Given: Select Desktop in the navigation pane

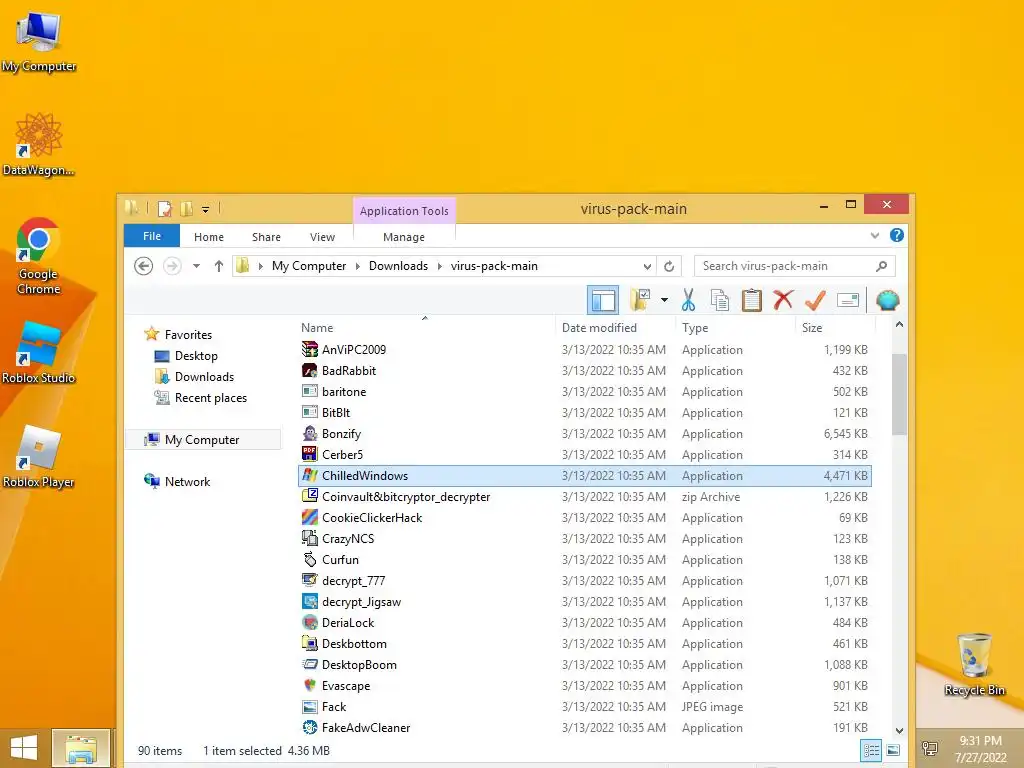Looking at the screenshot, I should [x=196, y=356].
